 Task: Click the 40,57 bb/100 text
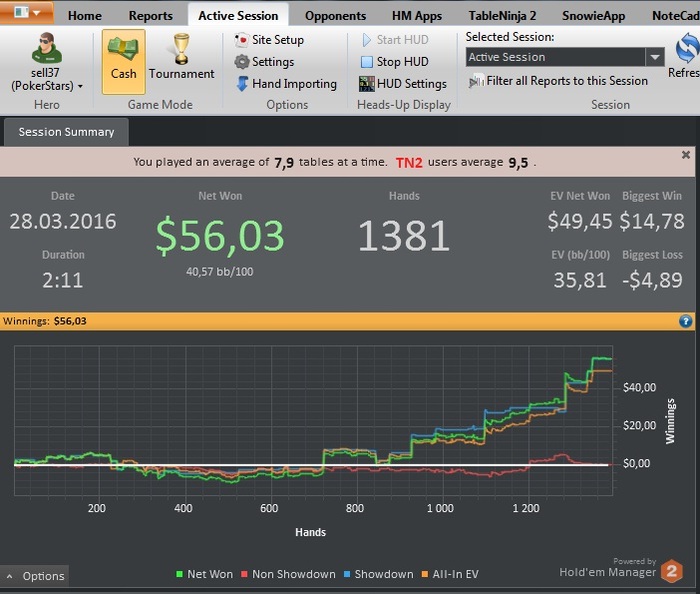tap(220, 272)
